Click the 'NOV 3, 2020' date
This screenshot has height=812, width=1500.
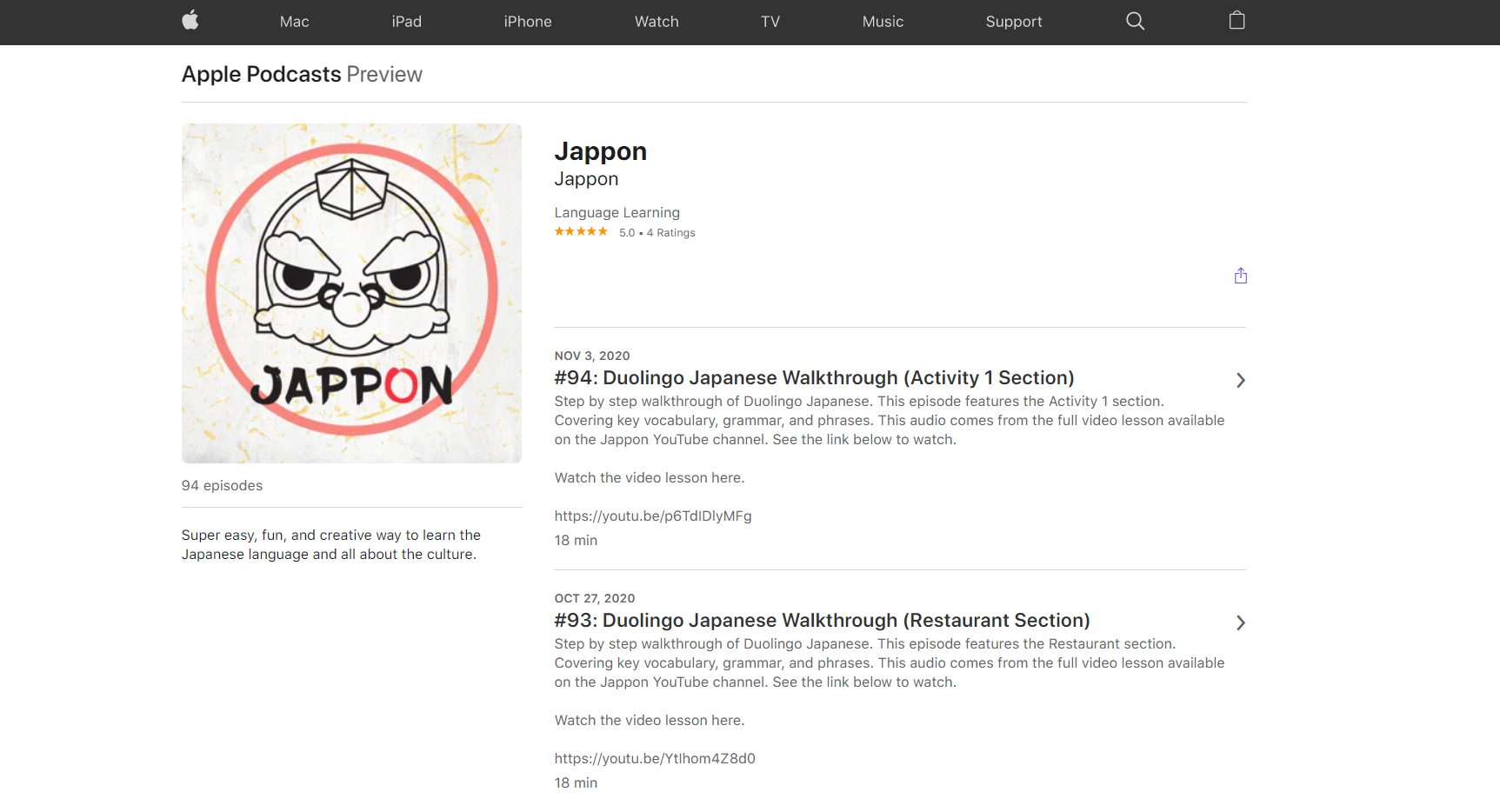pyautogui.click(x=592, y=356)
